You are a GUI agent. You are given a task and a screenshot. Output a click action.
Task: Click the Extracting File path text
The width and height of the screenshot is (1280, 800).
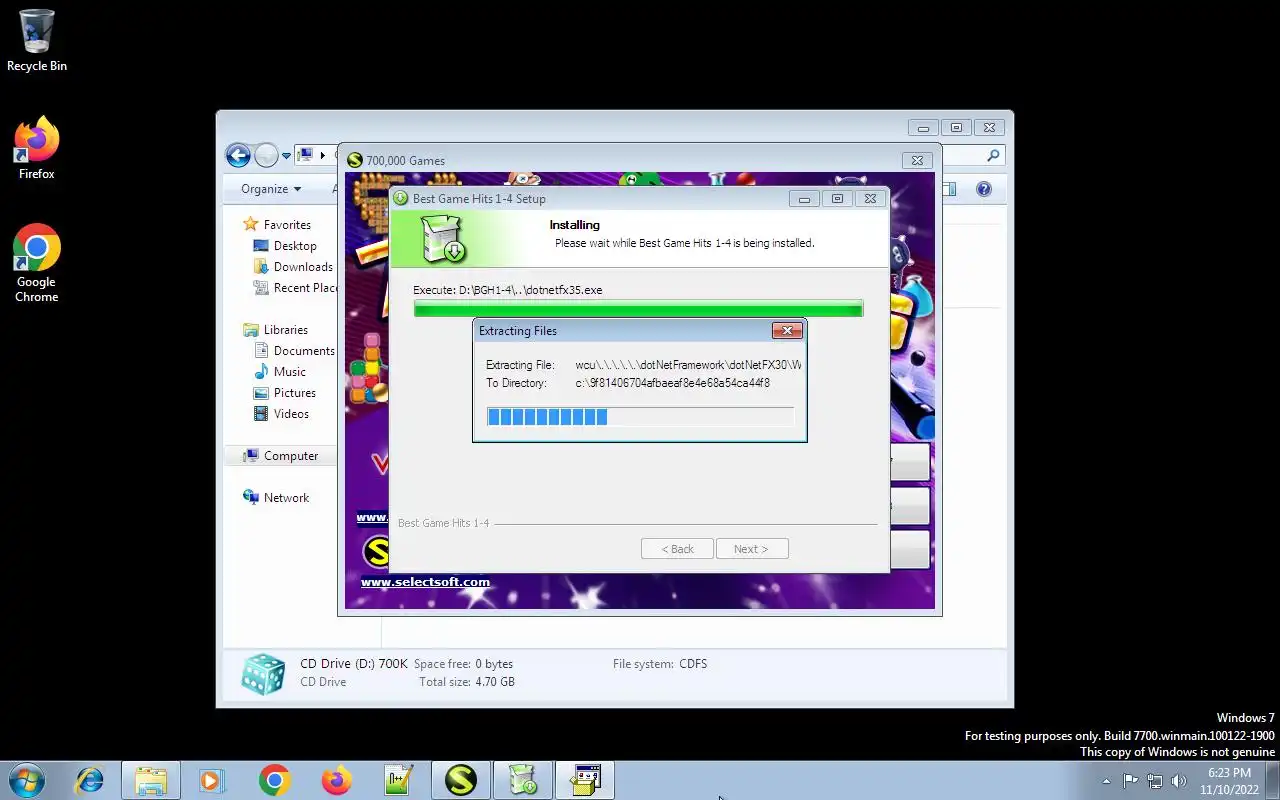tap(688, 365)
